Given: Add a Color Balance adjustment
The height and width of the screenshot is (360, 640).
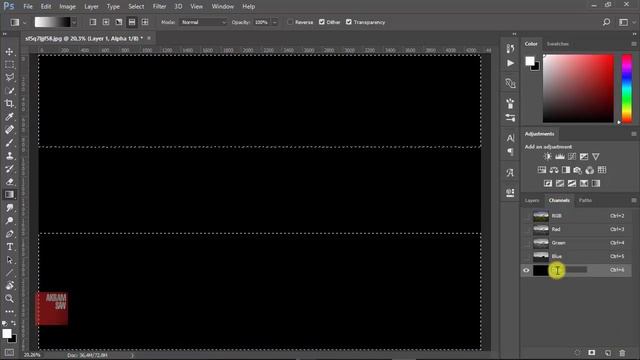Looking at the screenshot, I should 554,170.
